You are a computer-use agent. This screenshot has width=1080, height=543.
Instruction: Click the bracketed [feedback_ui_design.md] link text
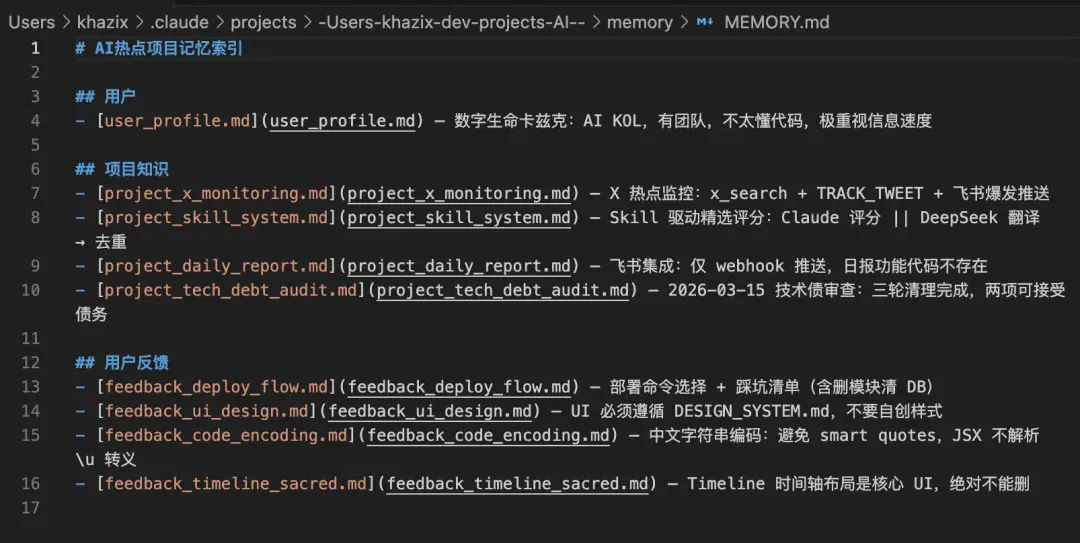(x=207, y=411)
